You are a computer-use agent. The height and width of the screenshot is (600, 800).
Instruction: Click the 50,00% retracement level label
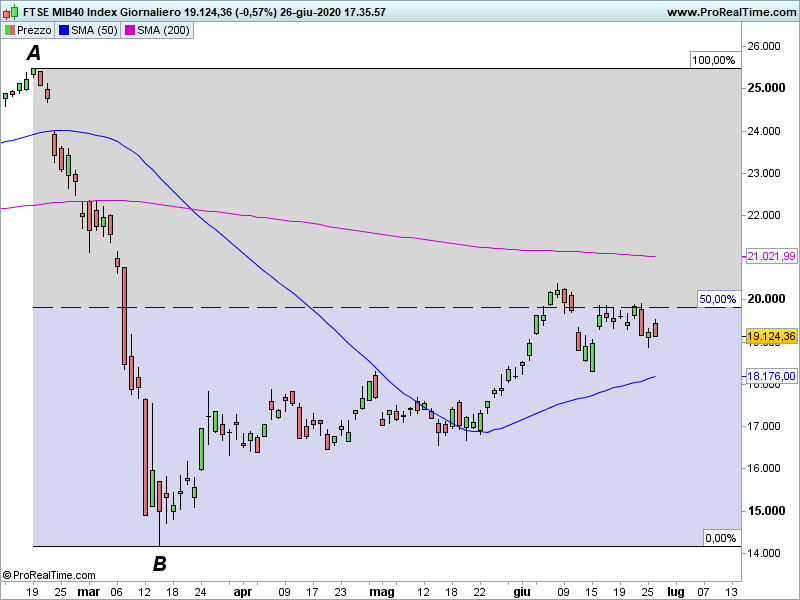[717, 299]
